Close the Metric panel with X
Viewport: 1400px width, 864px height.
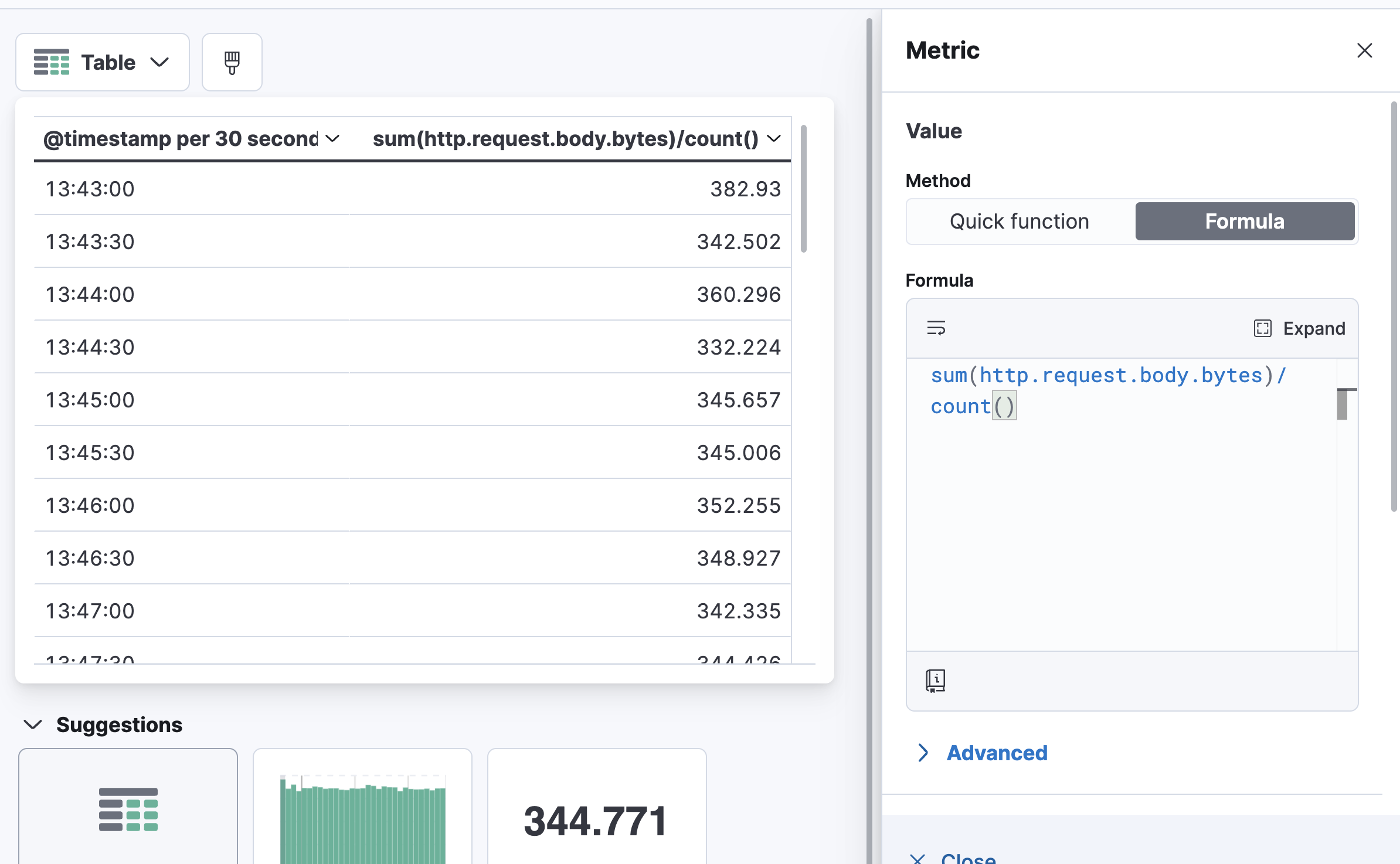point(1364,50)
